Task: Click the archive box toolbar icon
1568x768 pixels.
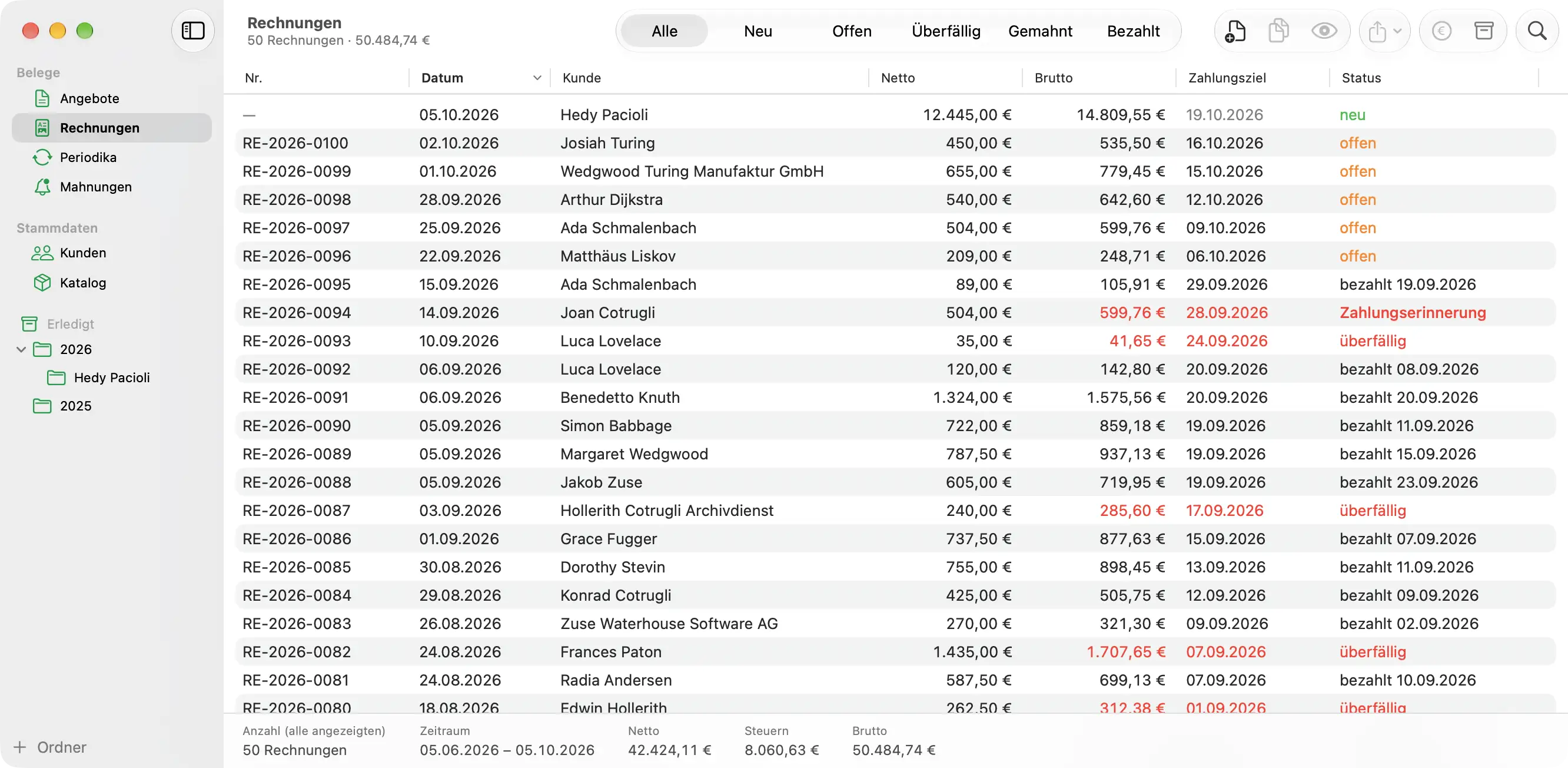Action: click(1484, 31)
